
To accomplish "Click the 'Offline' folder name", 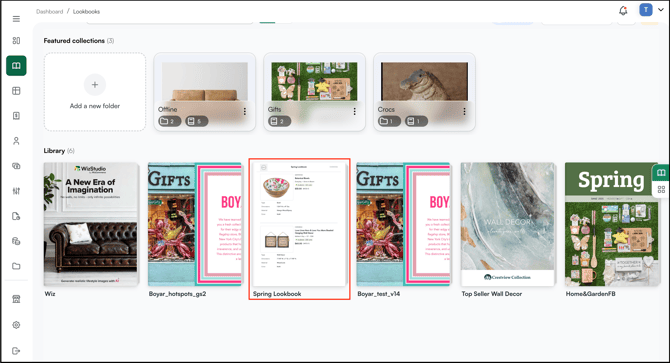I will click(x=168, y=109).
